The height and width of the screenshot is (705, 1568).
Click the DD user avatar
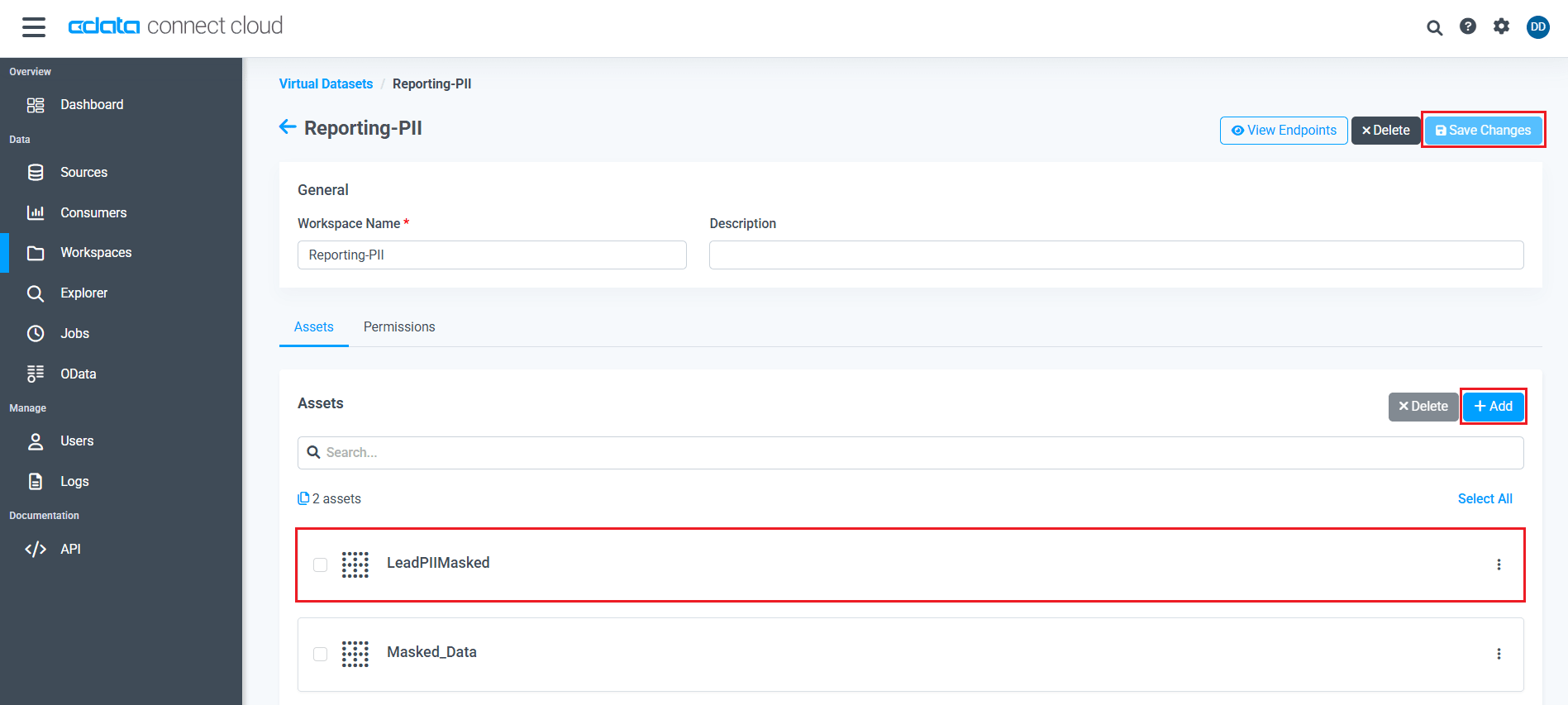pyautogui.click(x=1537, y=26)
